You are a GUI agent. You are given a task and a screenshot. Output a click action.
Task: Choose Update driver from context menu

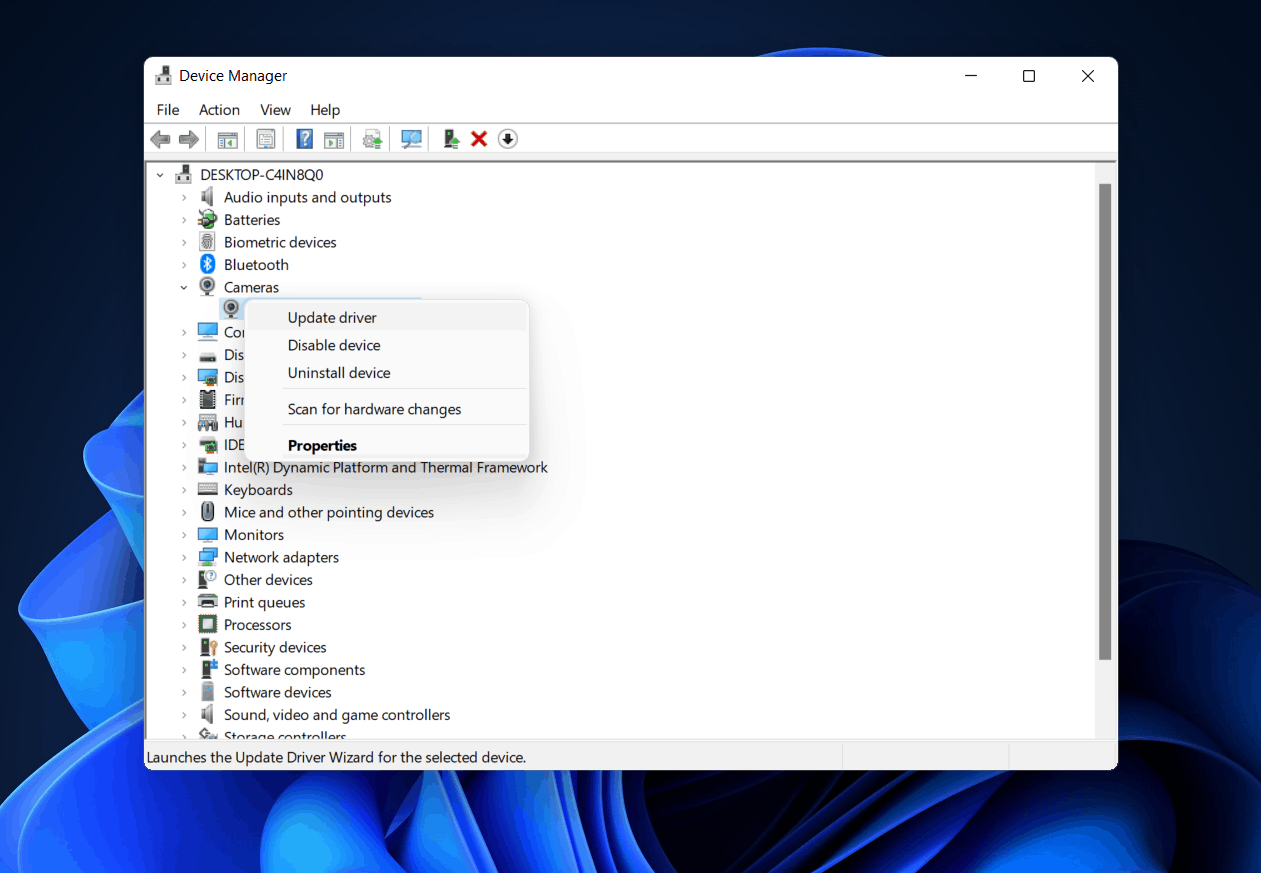tap(332, 318)
